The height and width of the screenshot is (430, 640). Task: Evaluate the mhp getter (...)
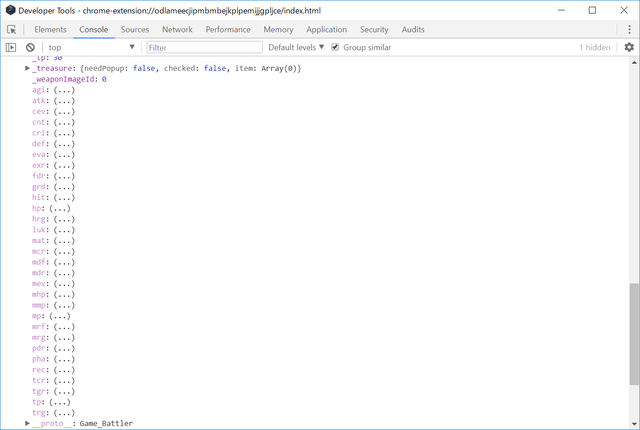[x=64, y=295]
